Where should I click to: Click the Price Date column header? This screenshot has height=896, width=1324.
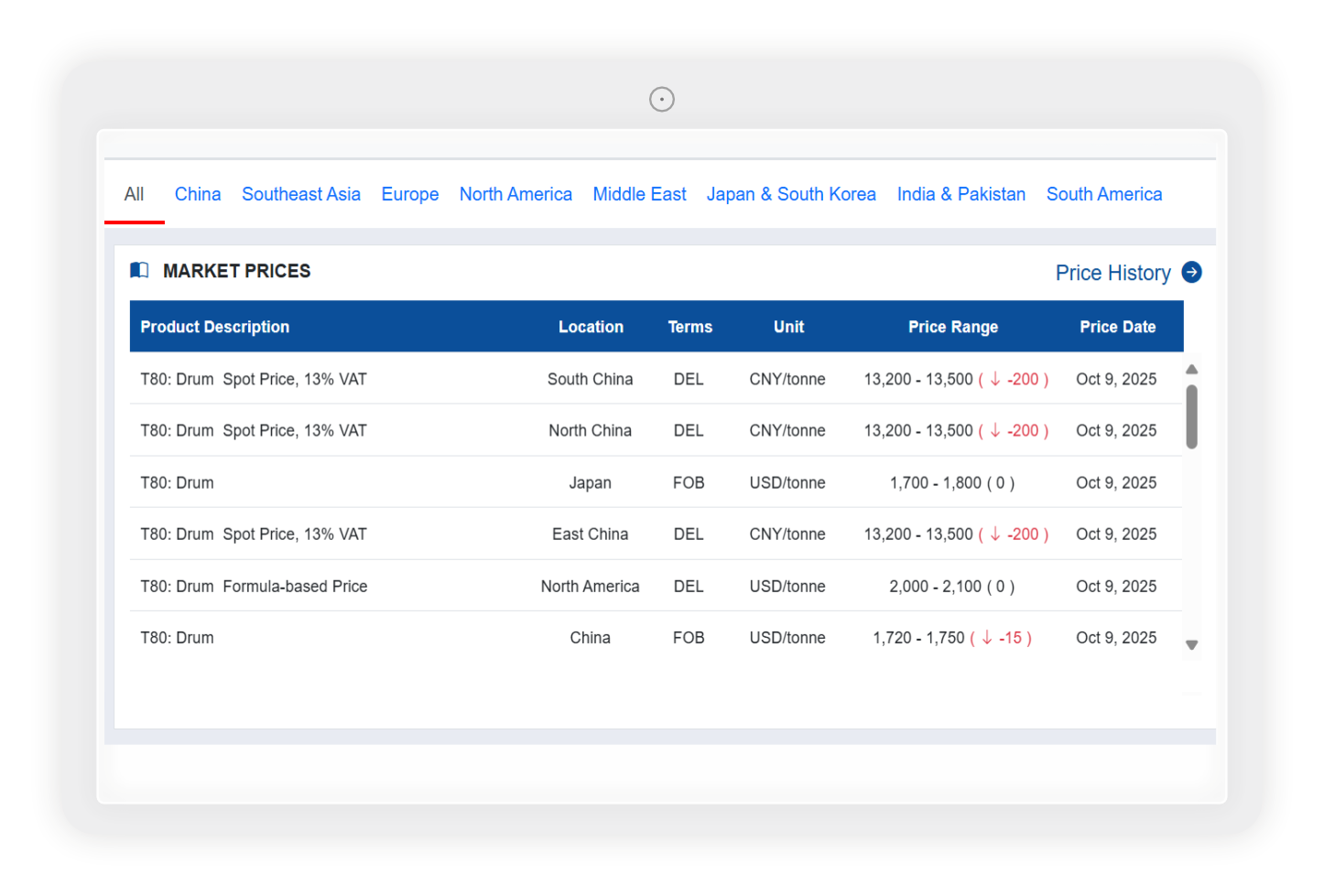point(1117,327)
